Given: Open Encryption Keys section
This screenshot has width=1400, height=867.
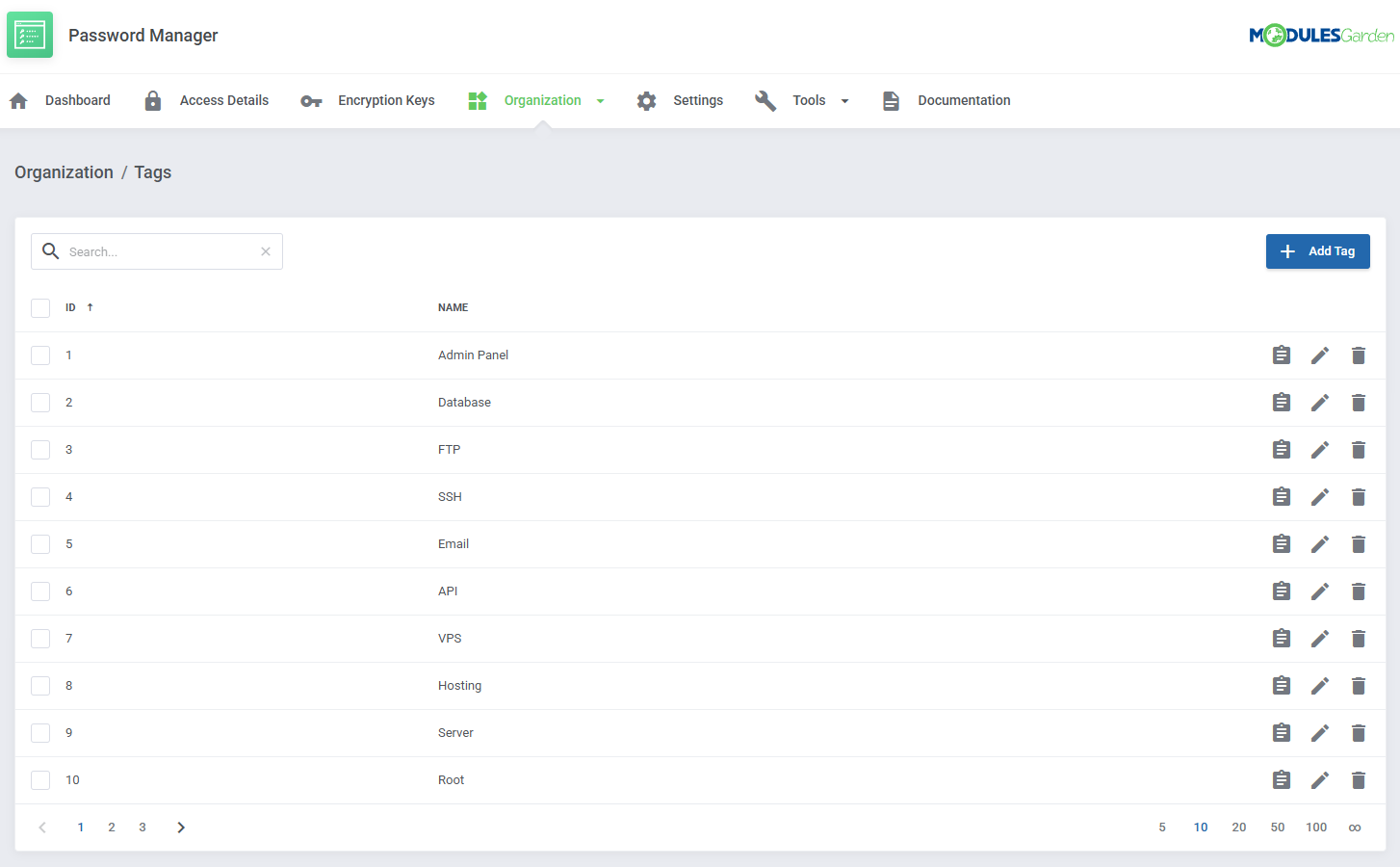Looking at the screenshot, I should 368,100.
